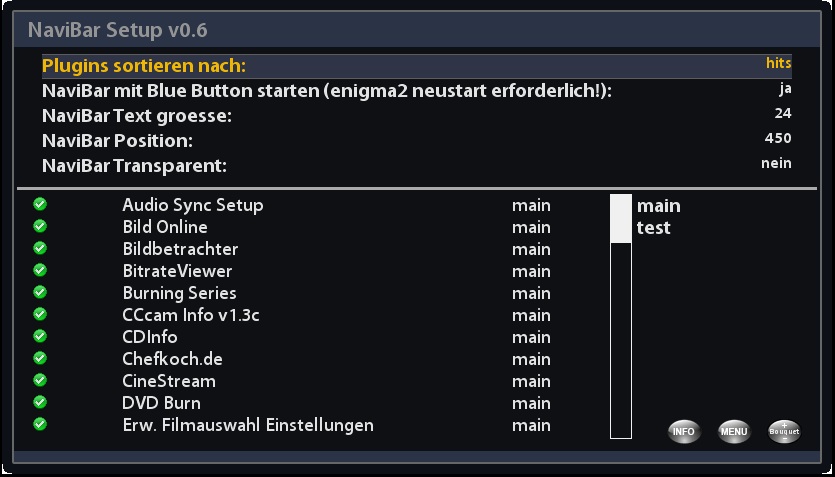Toggle the enabled check for Chefkoch.de

[x=40, y=358]
